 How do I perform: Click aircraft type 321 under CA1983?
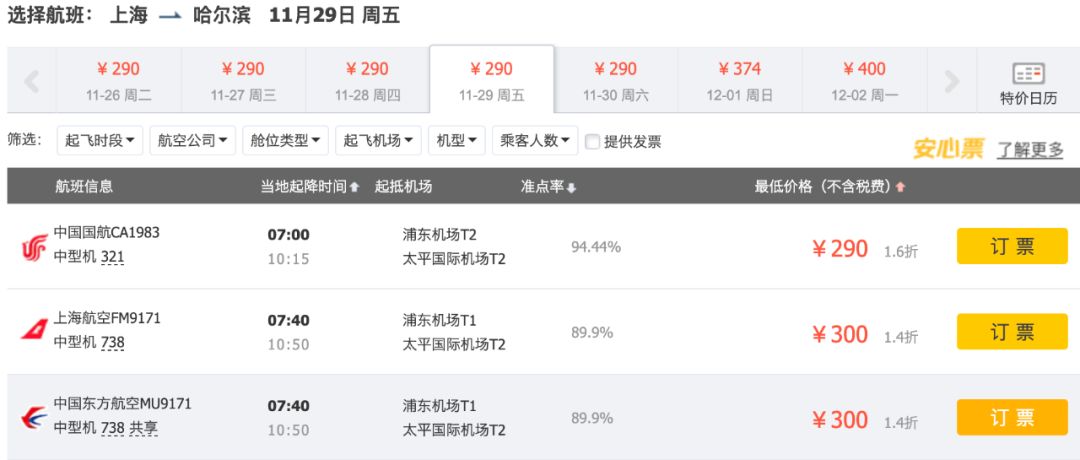[112, 257]
